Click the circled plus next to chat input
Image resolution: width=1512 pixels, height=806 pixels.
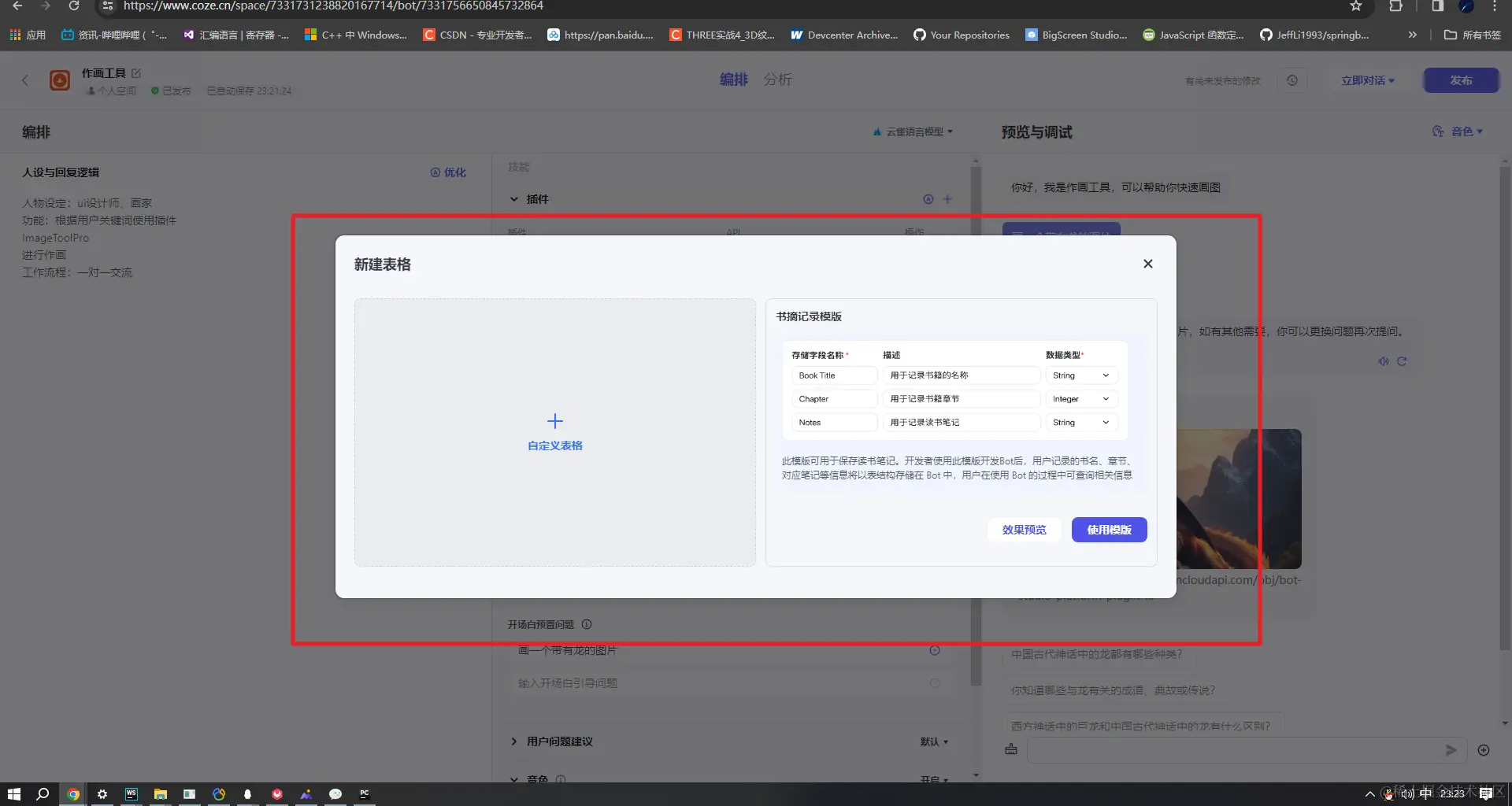click(x=1484, y=750)
